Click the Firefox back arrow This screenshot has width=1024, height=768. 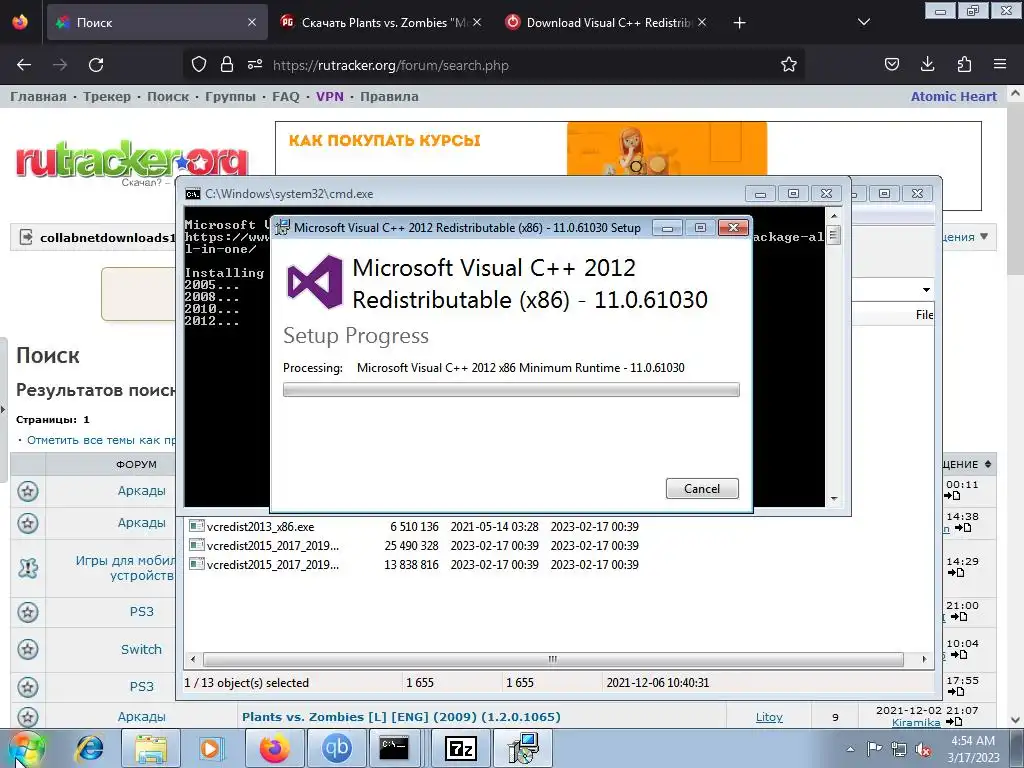[x=24, y=65]
